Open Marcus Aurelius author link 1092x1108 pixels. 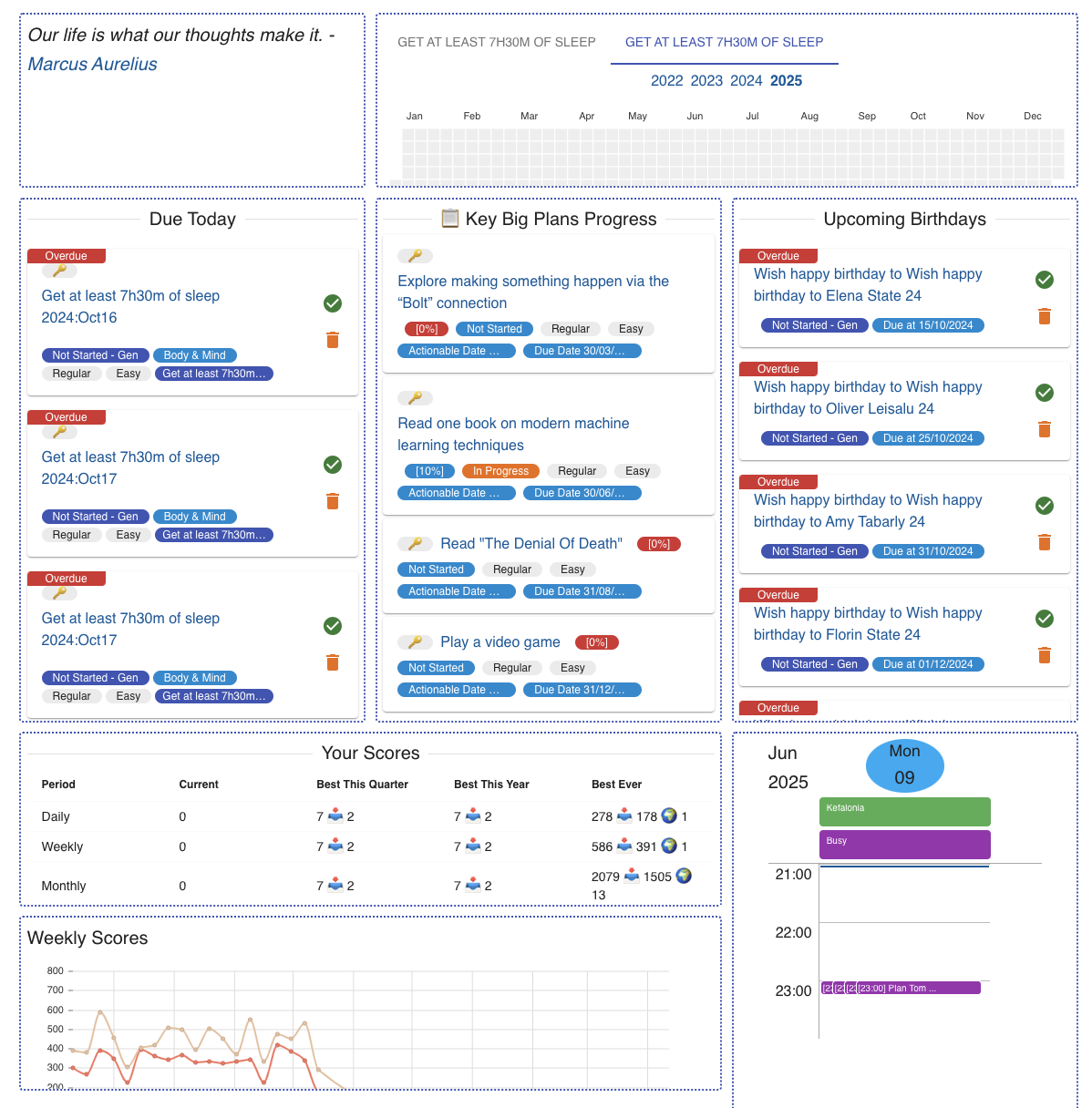(92, 64)
